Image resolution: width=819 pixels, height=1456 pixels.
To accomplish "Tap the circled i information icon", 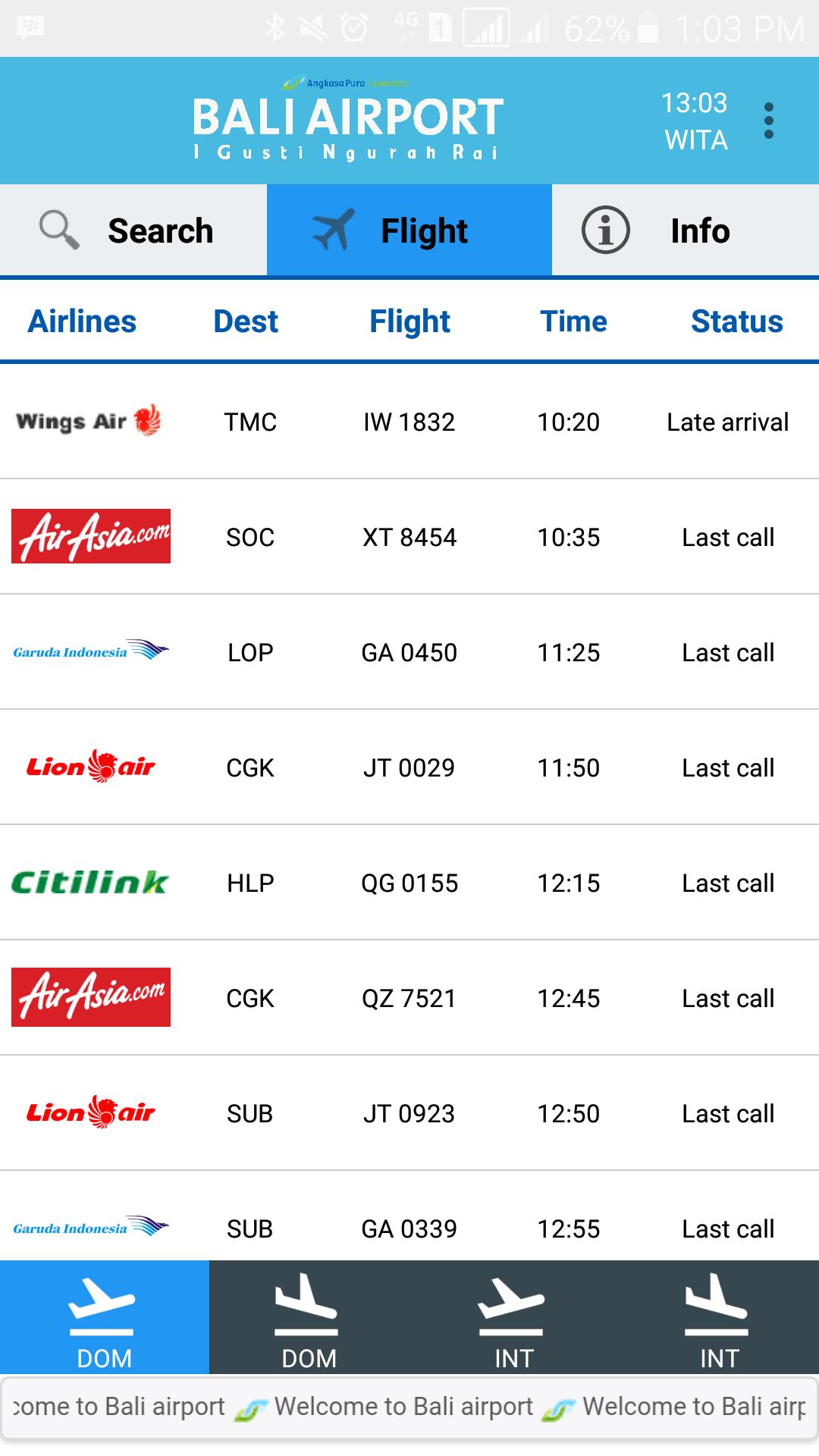I will 605,231.
